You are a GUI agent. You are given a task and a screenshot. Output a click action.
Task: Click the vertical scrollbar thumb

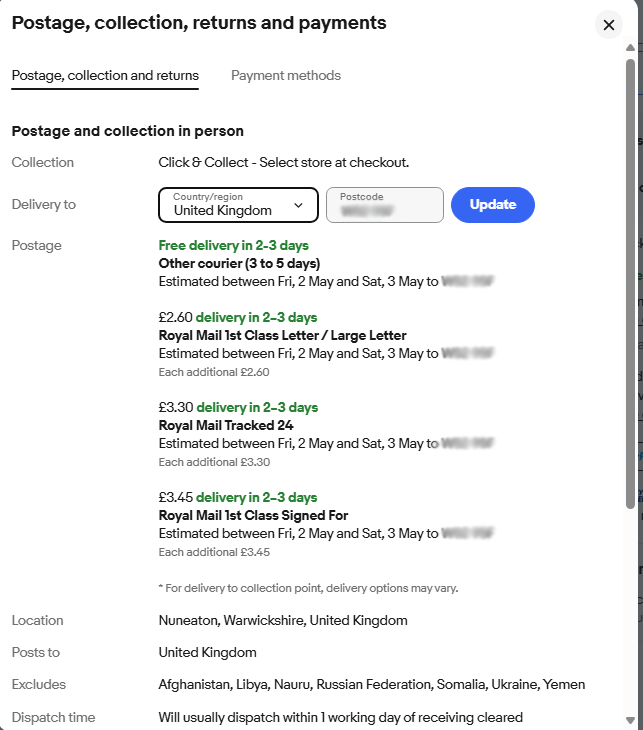[630, 284]
